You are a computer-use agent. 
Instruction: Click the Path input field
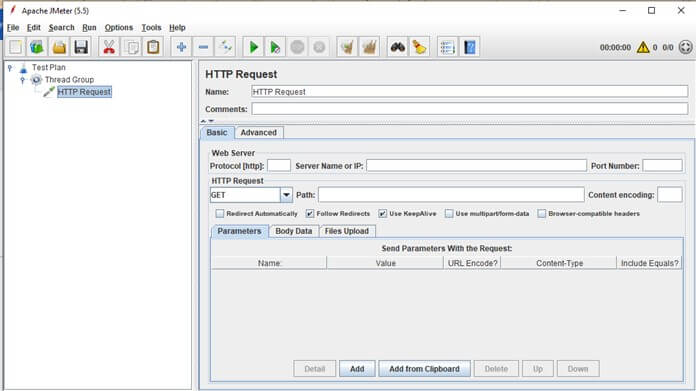(451, 195)
